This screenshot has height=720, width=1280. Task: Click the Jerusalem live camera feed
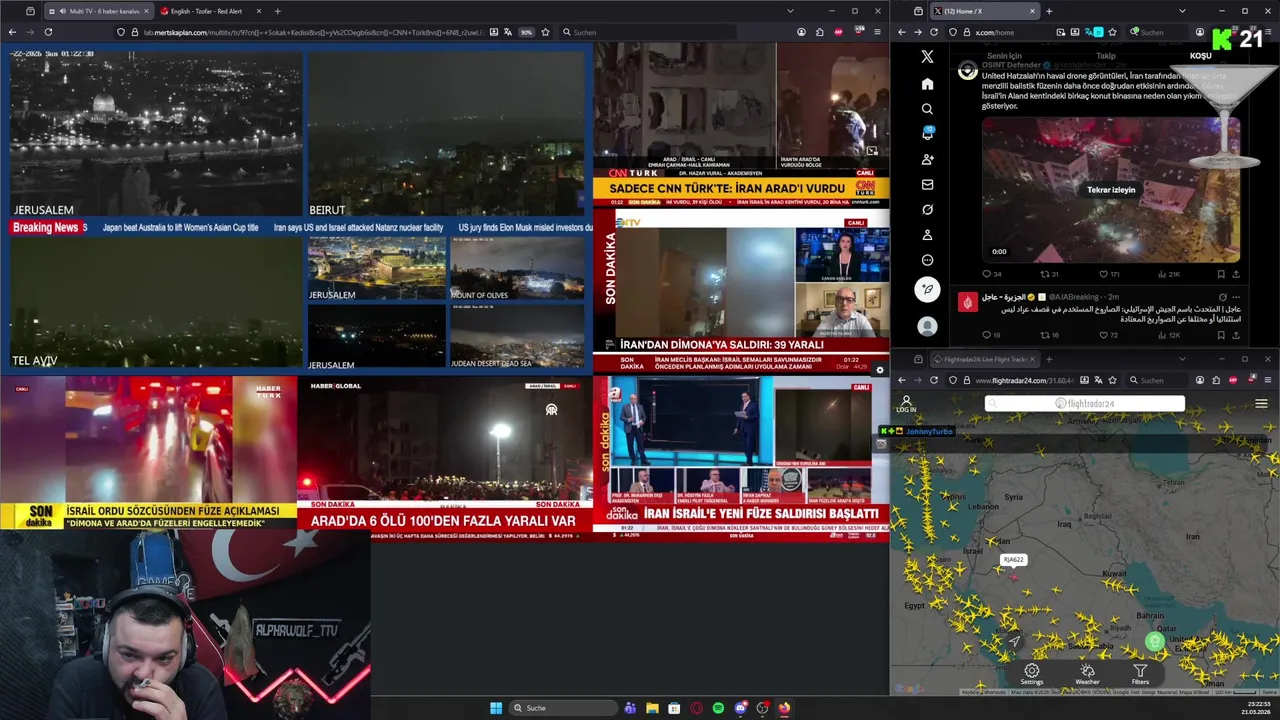coord(156,133)
